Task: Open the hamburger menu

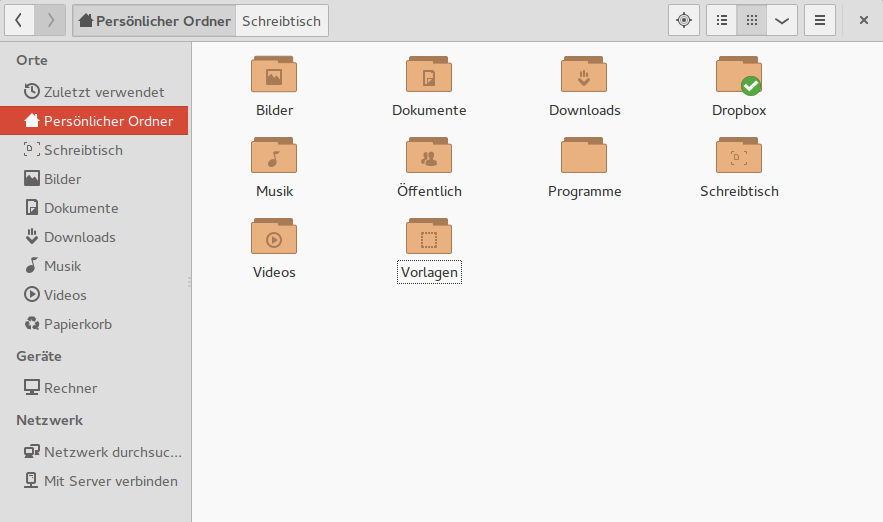Action: click(x=819, y=20)
